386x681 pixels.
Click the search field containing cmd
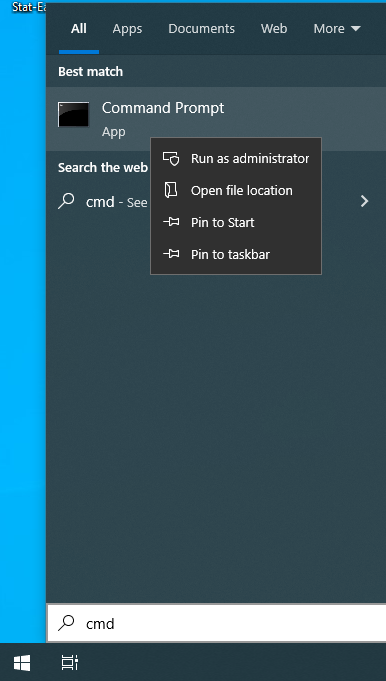[x=217, y=623]
